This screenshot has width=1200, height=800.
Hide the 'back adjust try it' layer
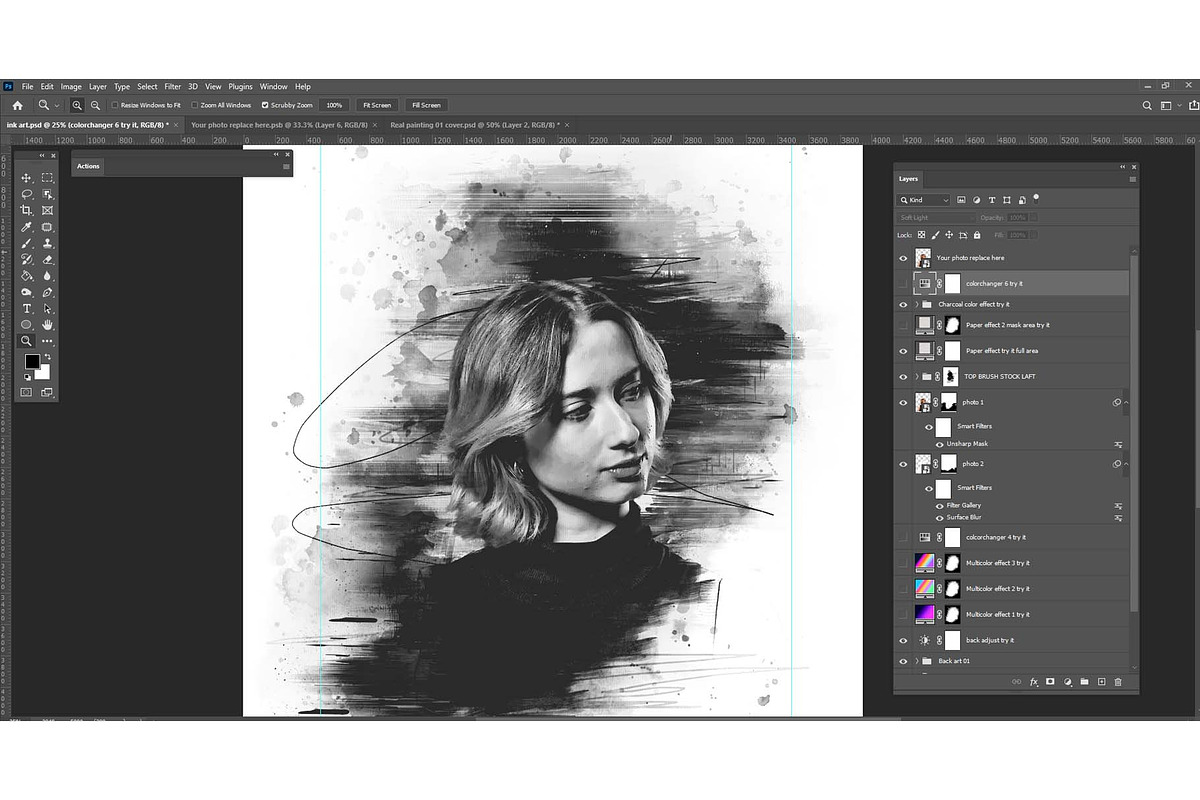point(903,640)
